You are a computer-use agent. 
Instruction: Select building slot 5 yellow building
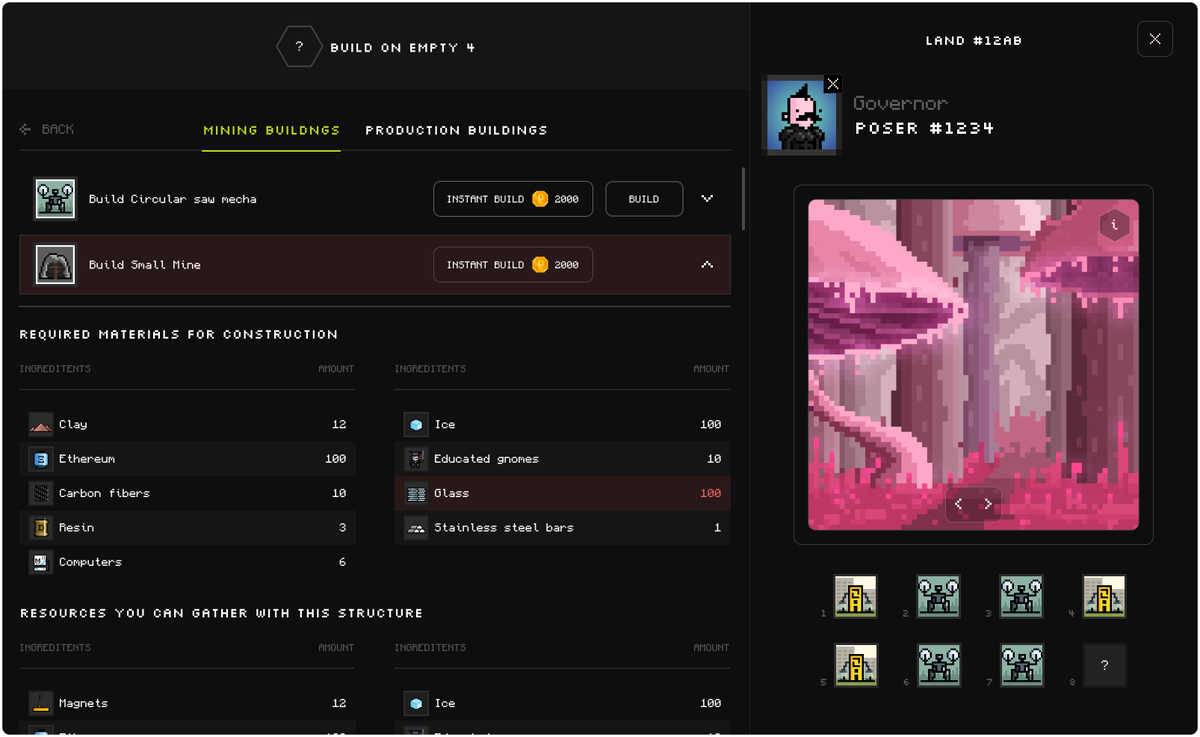856,665
